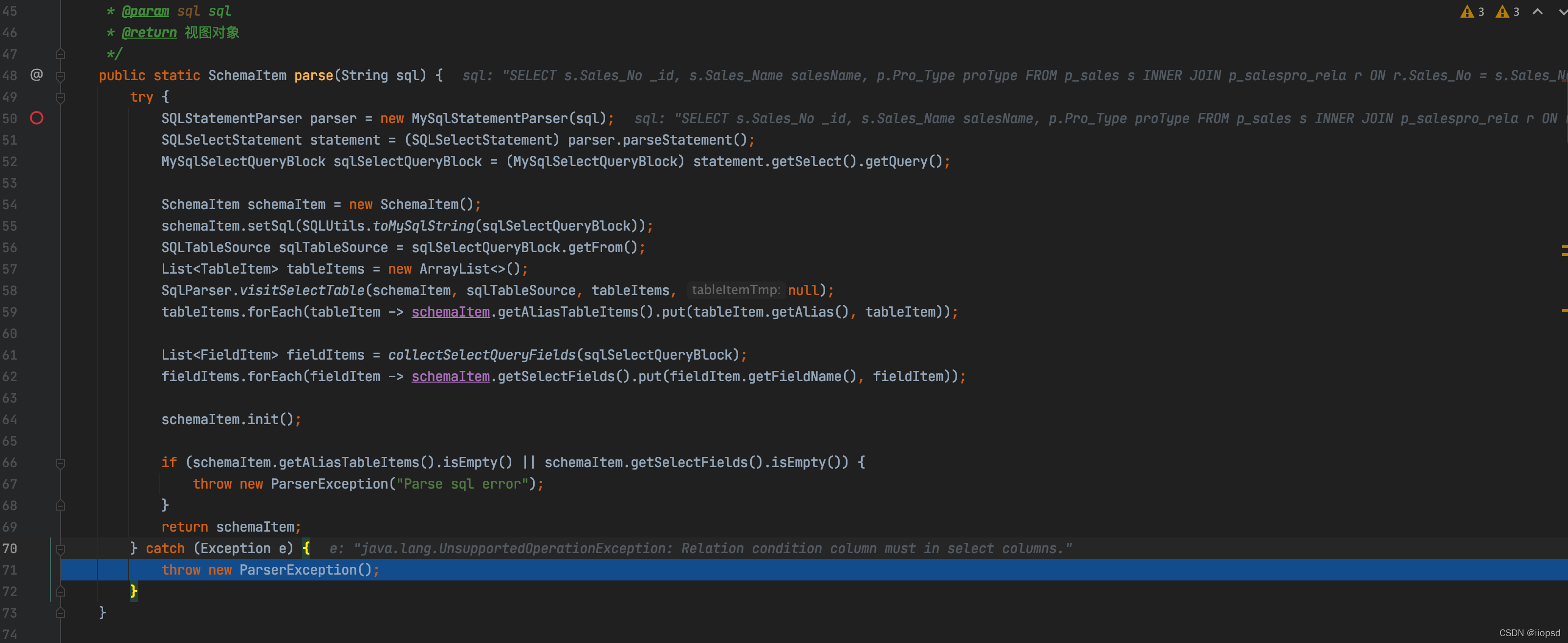Image resolution: width=1568 pixels, height=643 pixels.
Task: Click the Javadoc comment fold end marker on line 47
Action: pyautogui.click(x=60, y=54)
